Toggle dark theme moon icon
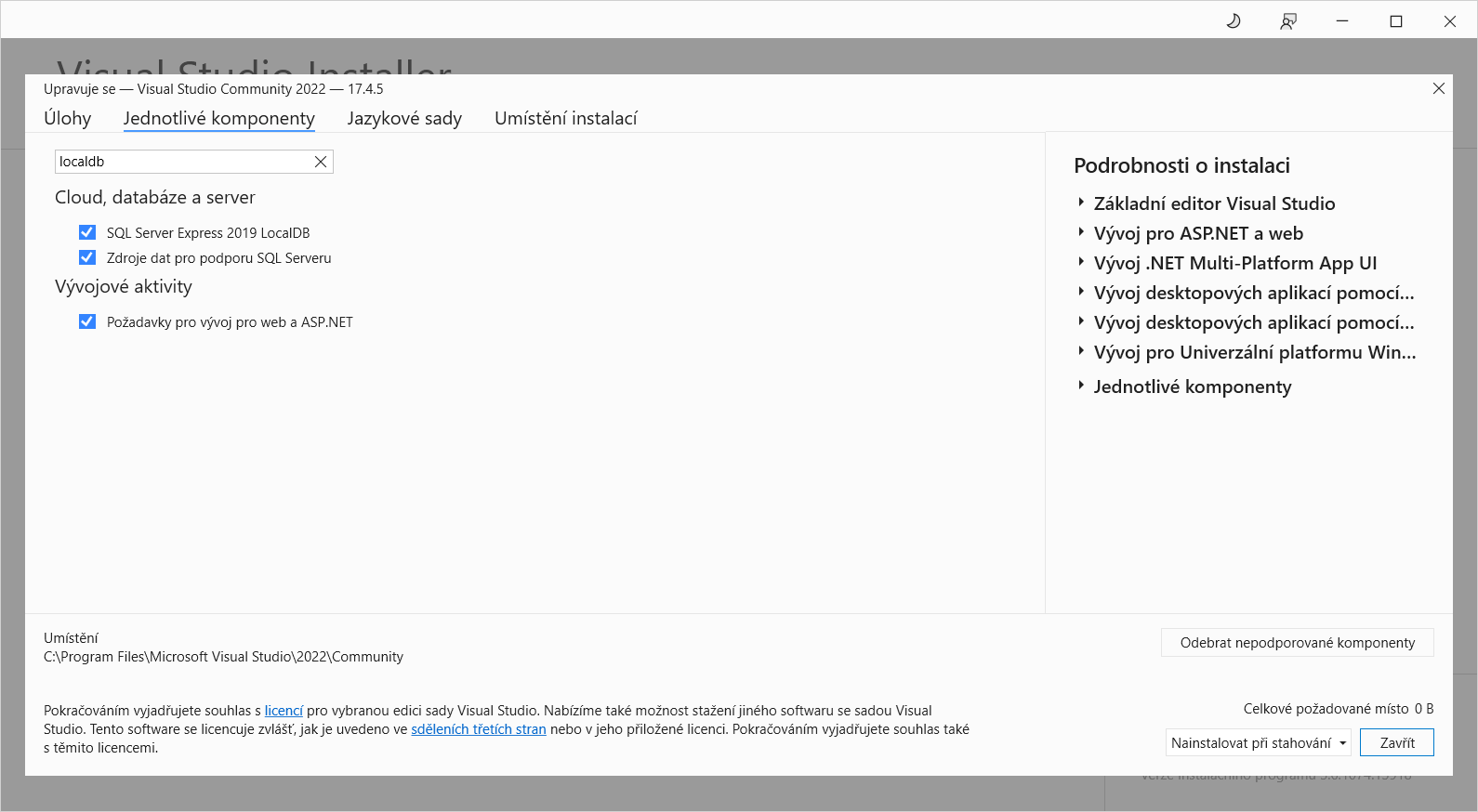The height and width of the screenshot is (812, 1478). [x=1234, y=20]
